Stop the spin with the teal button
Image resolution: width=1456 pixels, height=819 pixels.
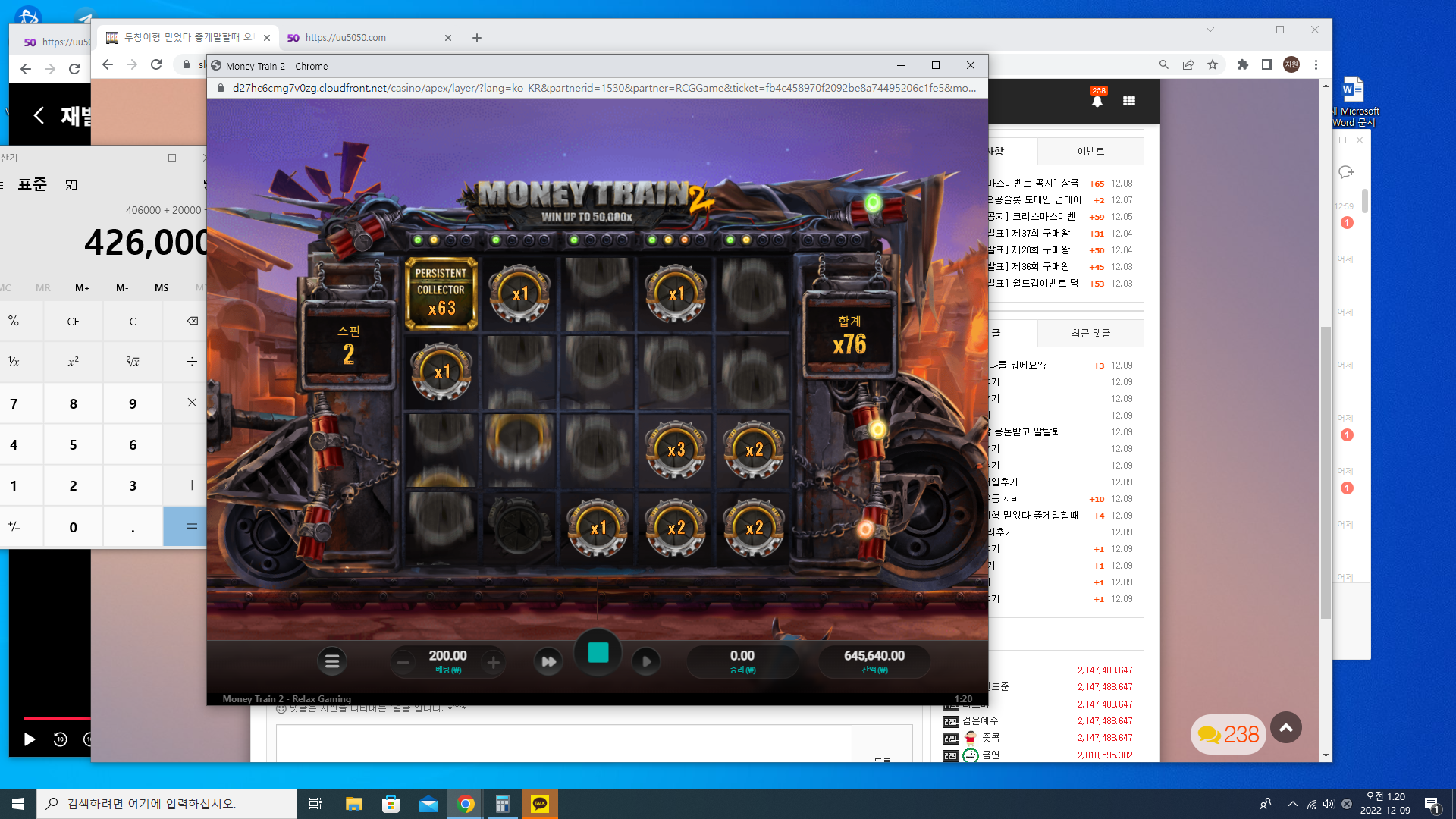(x=598, y=653)
